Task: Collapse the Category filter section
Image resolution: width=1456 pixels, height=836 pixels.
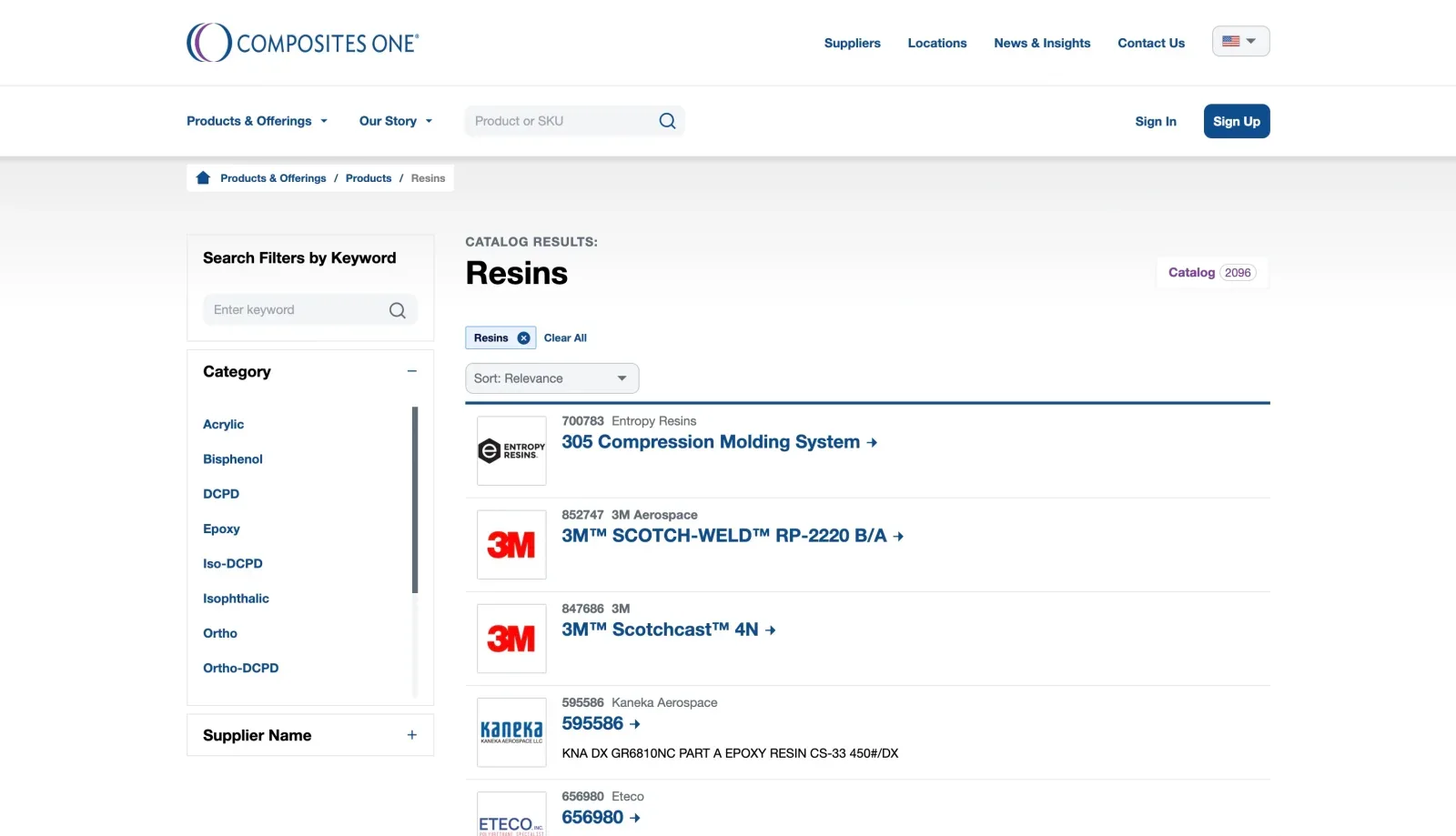Action: [412, 371]
